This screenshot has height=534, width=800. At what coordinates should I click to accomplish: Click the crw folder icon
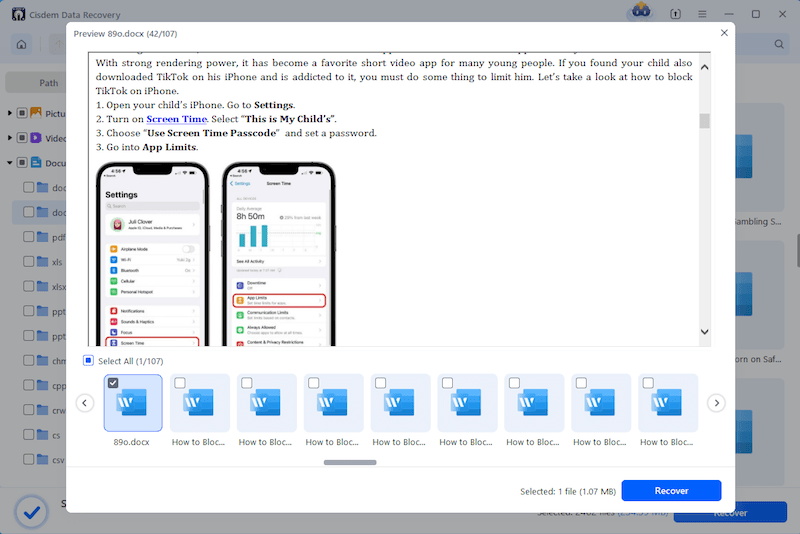[43, 410]
